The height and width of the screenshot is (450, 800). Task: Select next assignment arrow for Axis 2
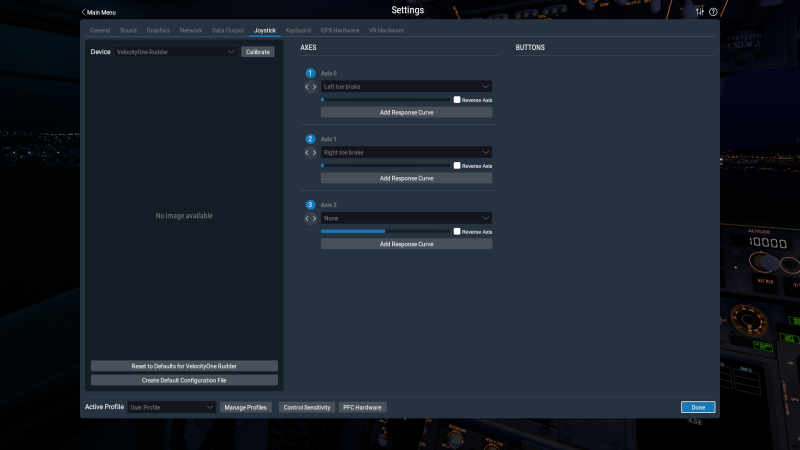(x=314, y=218)
